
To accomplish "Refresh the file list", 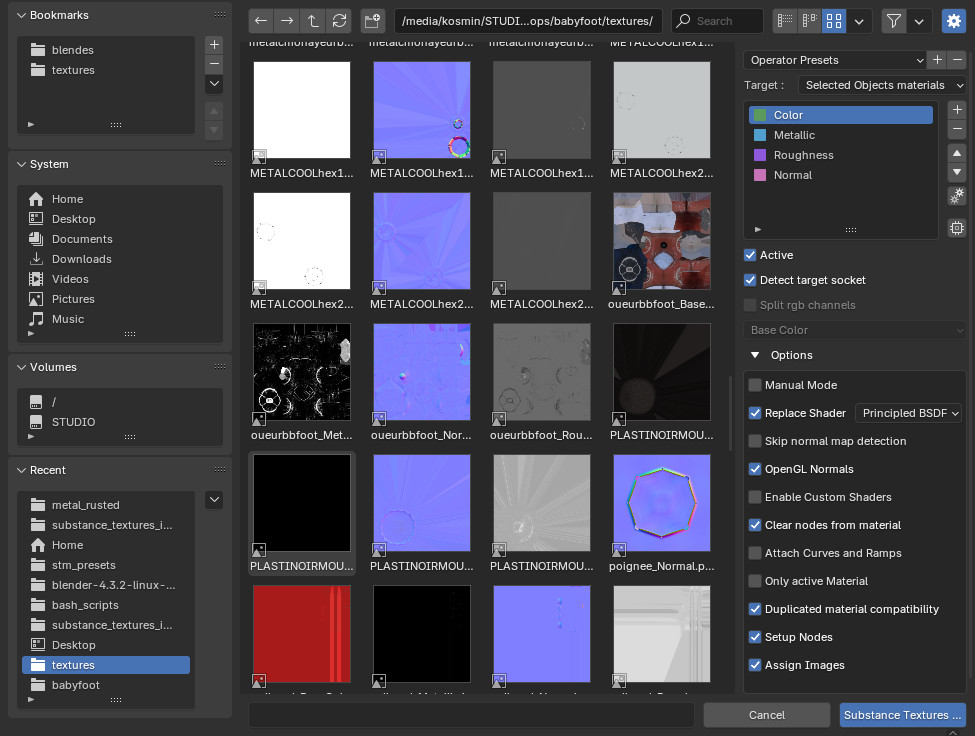I will tap(339, 21).
